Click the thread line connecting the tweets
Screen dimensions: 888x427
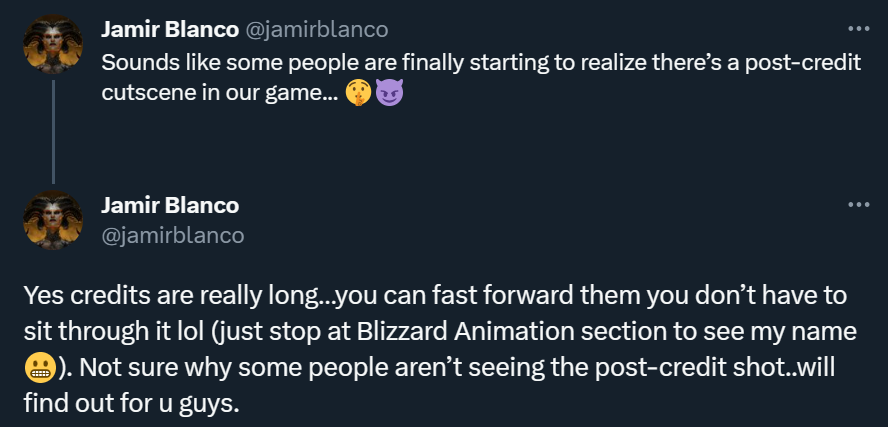[53, 130]
